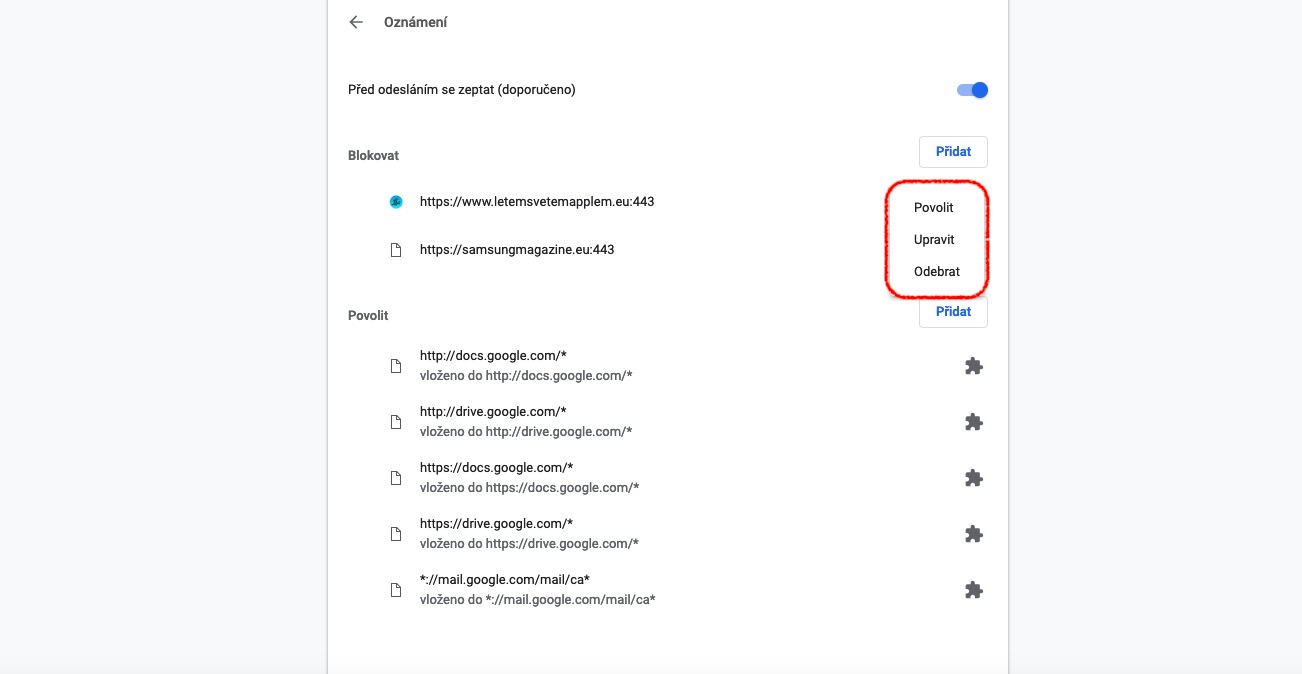Click the back arrow to leave Oznámení settings
This screenshot has width=1302, height=674.
point(356,22)
